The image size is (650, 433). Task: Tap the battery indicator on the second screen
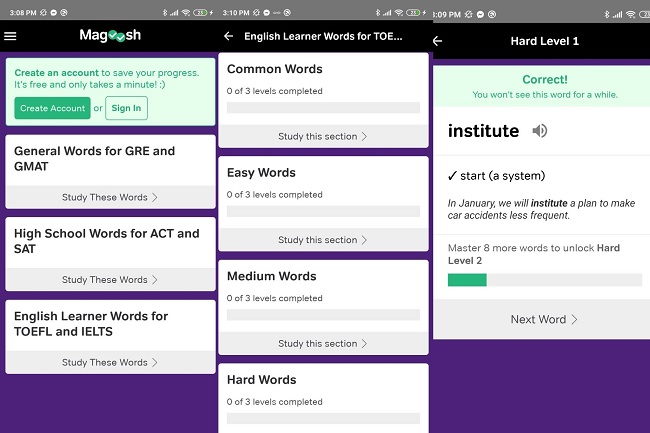coord(413,13)
